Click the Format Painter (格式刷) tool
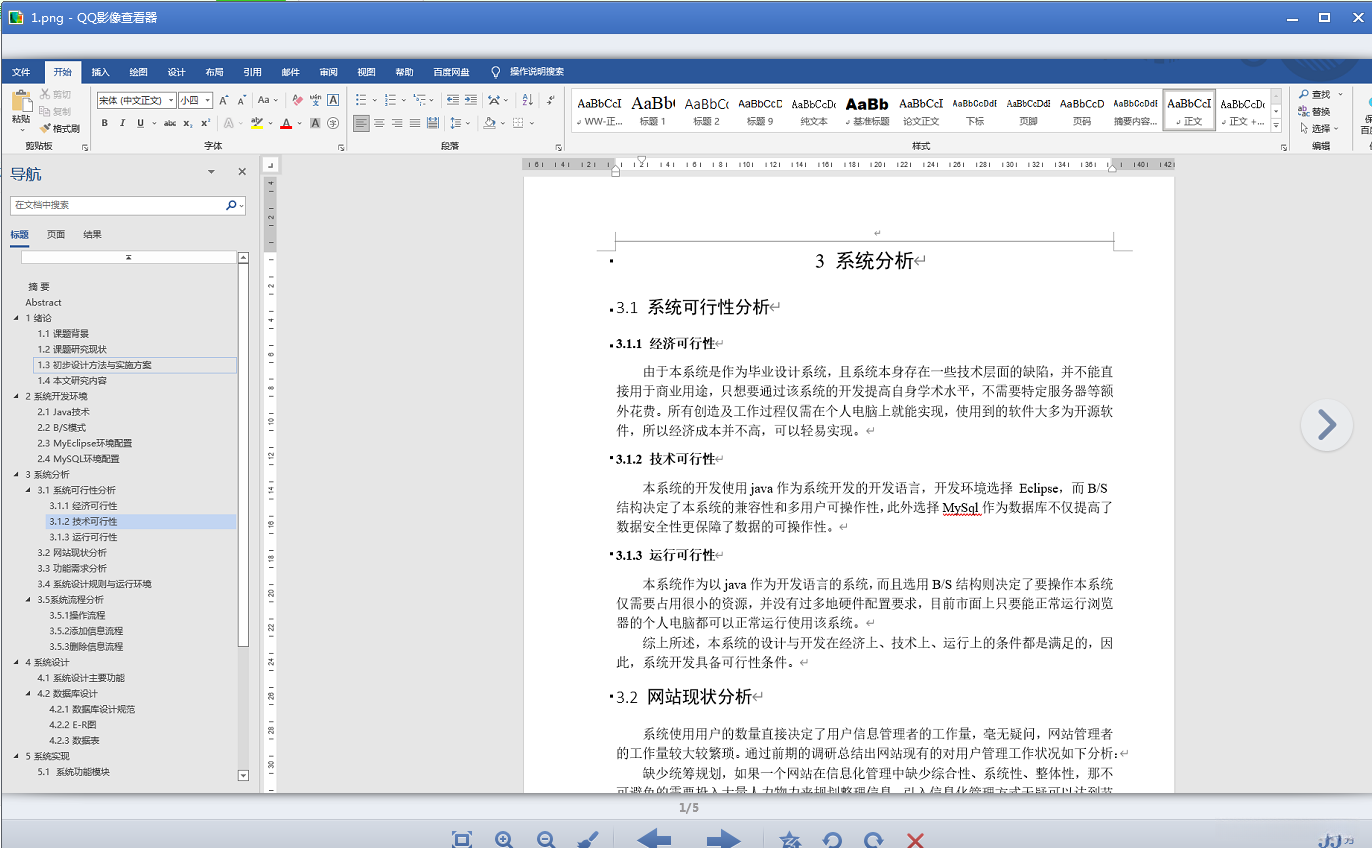Viewport: 1372px width, 848px height. [59, 128]
